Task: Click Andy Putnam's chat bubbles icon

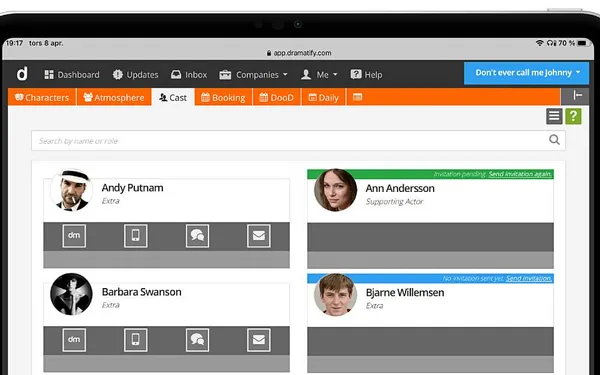Action: coord(197,236)
